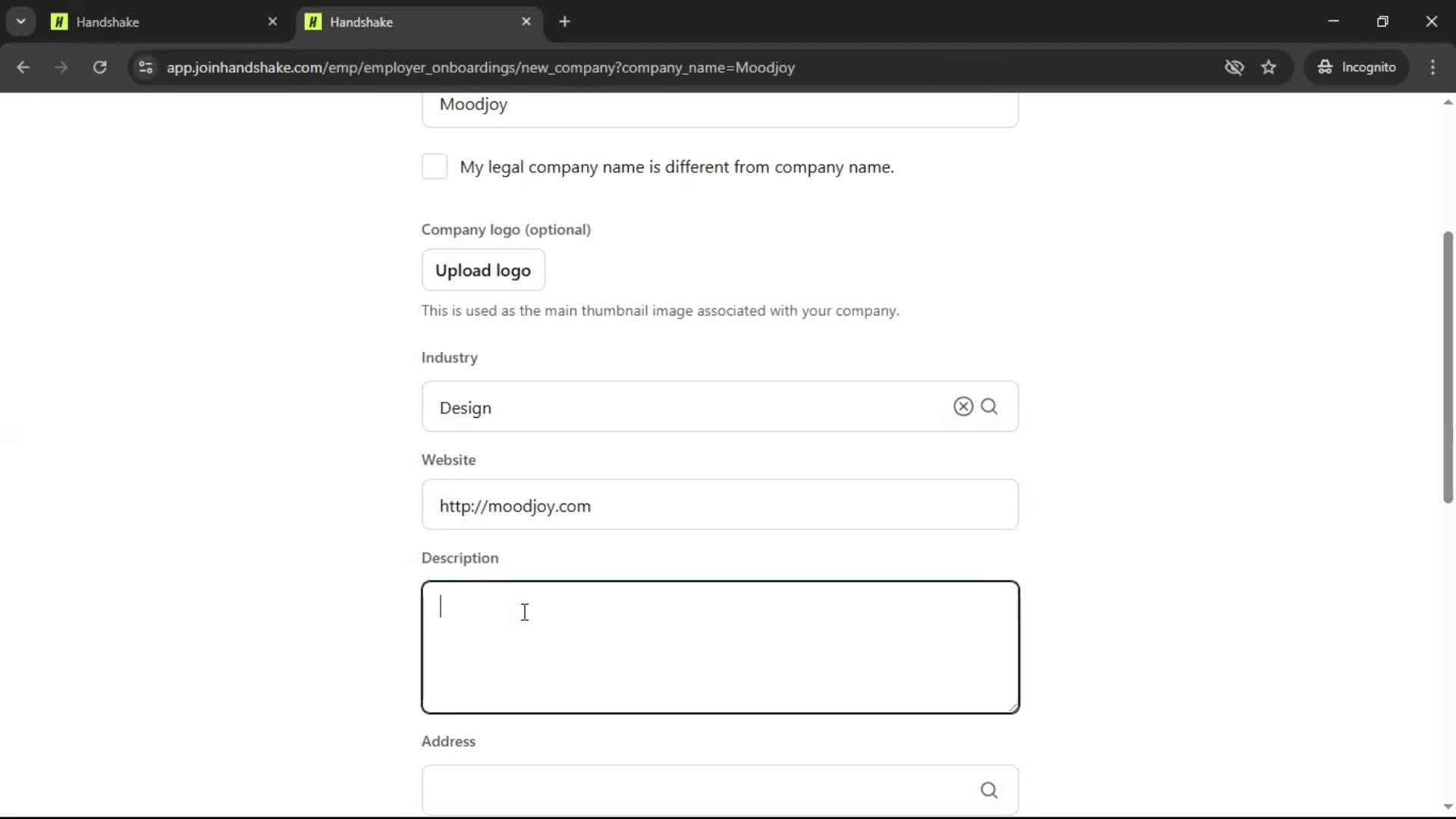
Task: Select the second Handshake tab
Action: click(419, 22)
